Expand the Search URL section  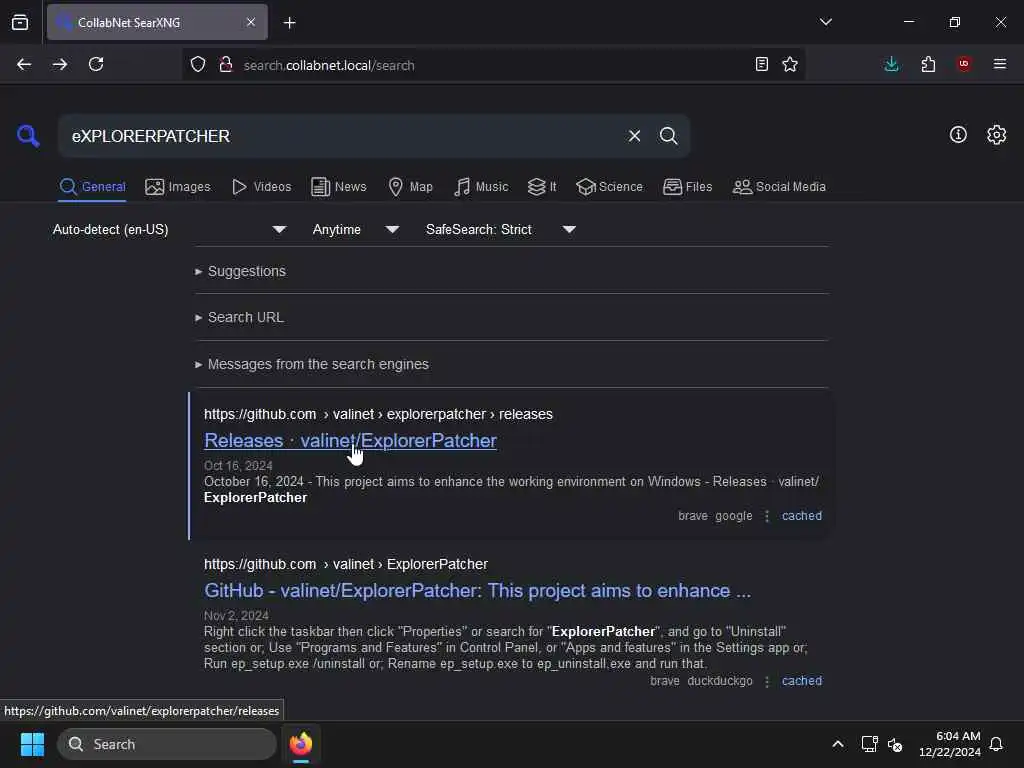(x=239, y=317)
